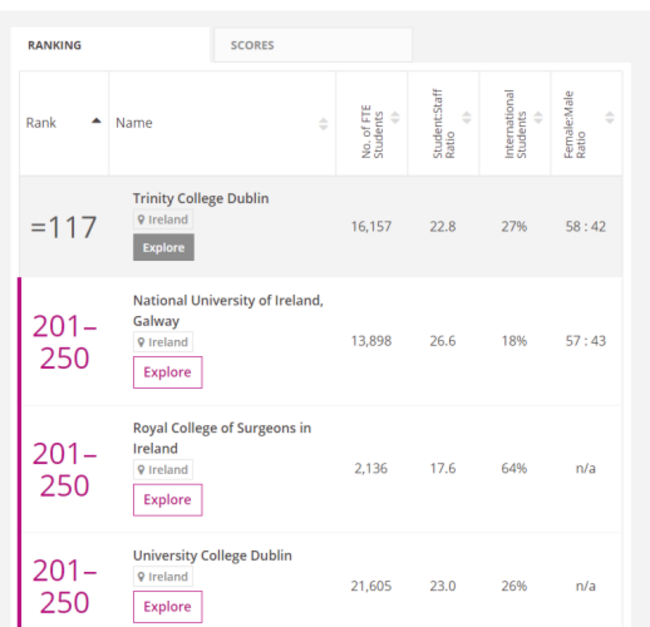This screenshot has width=650, height=627.
Task: Click 26.6 ratio value
Action: [442, 341]
